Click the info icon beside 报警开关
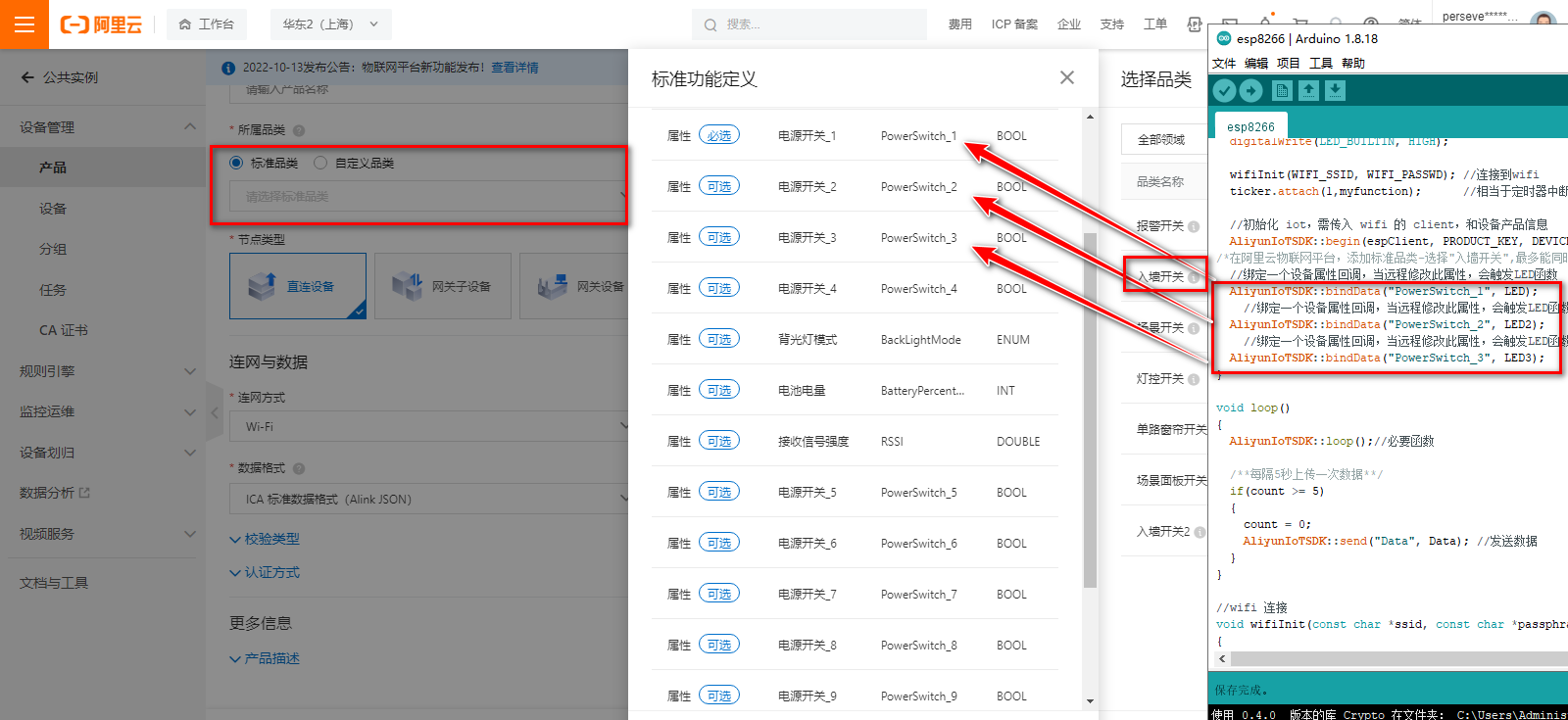The width and height of the screenshot is (1568, 720). coord(1194,226)
